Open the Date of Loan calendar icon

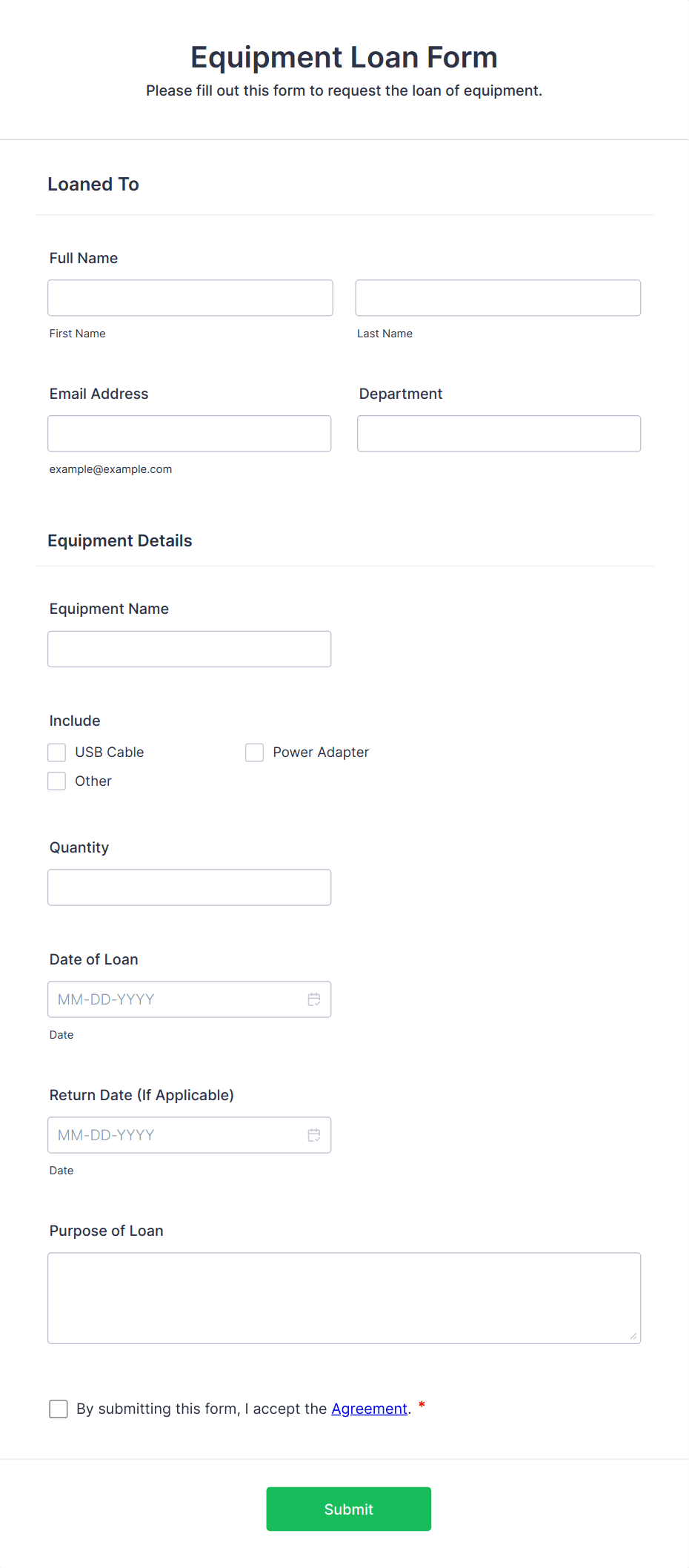point(314,999)
